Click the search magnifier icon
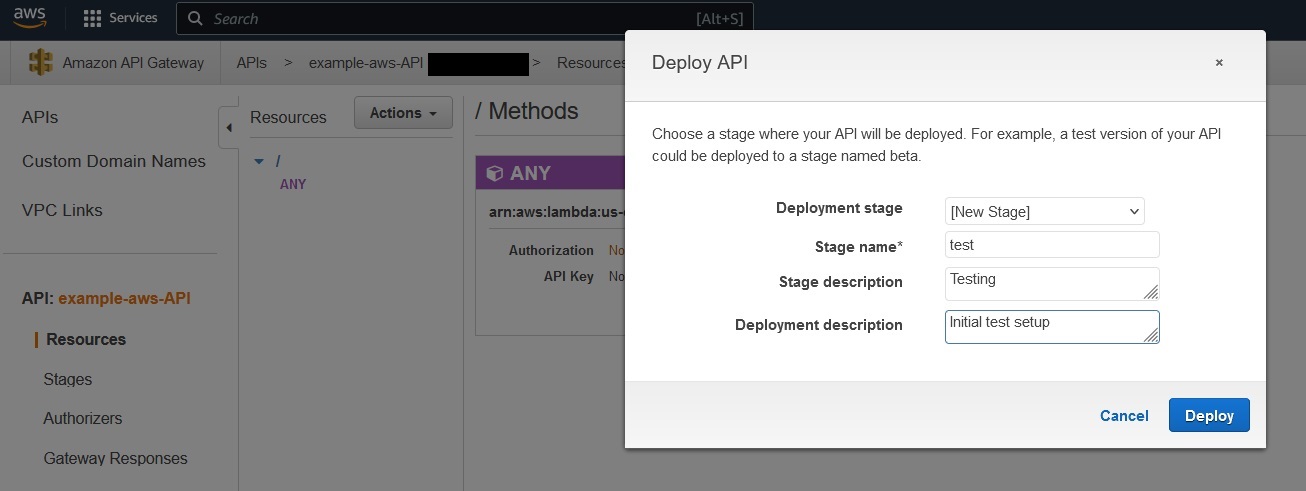 point(195,19)
